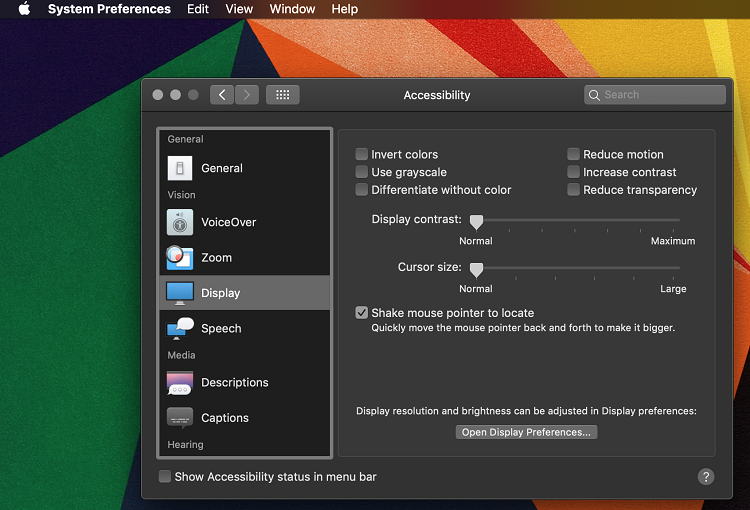Open the Captions icon in sidebar

tap(180, 418)
